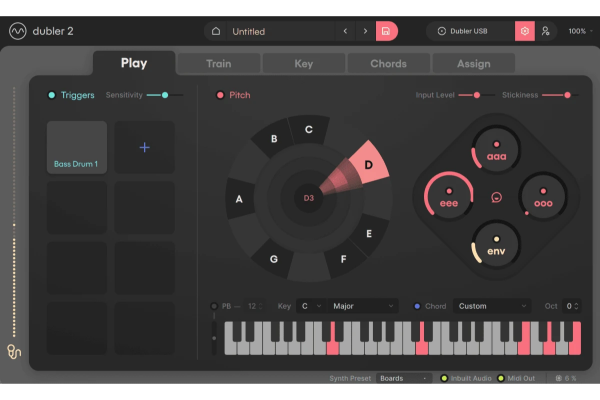Toggle the Triggers section on or off
Image resolution: width=600 pixels, height=400 pixels.
tap(52, 95)
